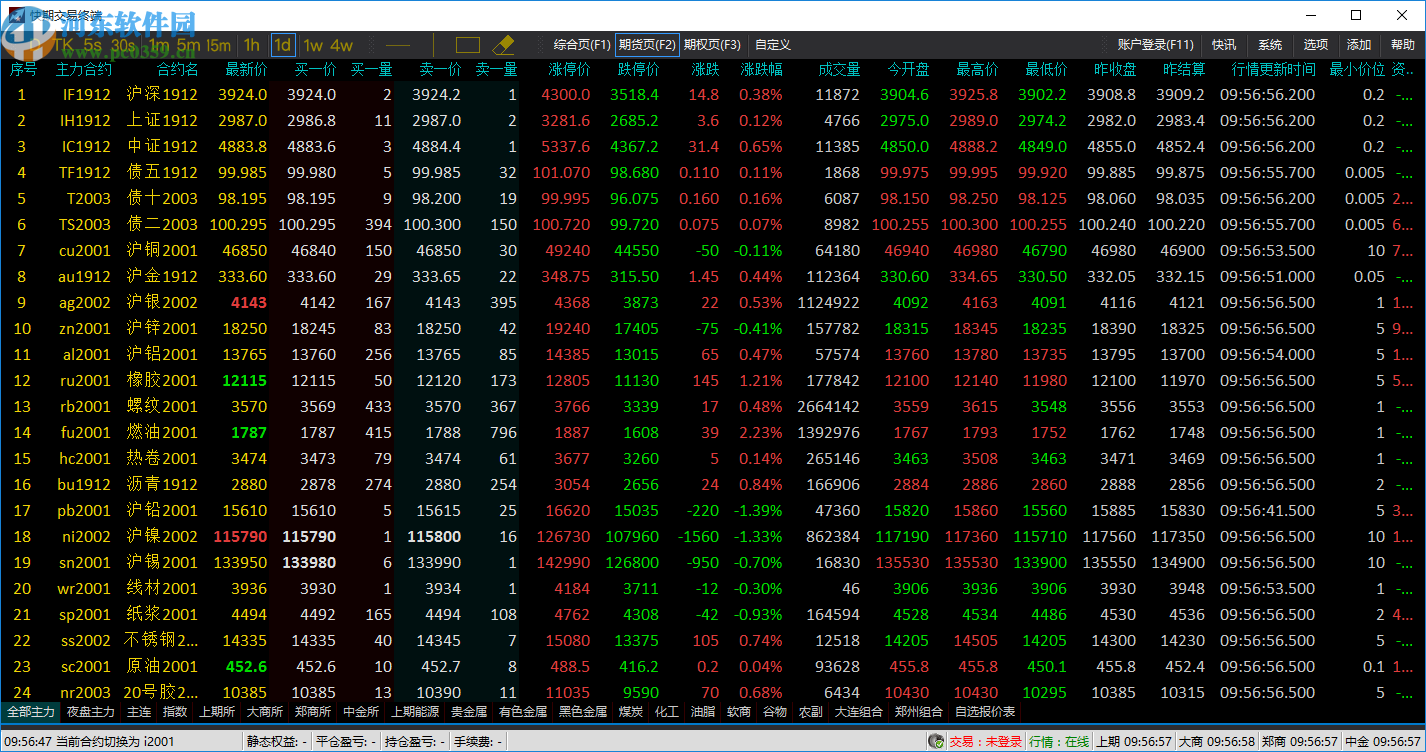Click the 行情更新时间 column header
The image size is (1426, 752).
[x=1274, y=70]
